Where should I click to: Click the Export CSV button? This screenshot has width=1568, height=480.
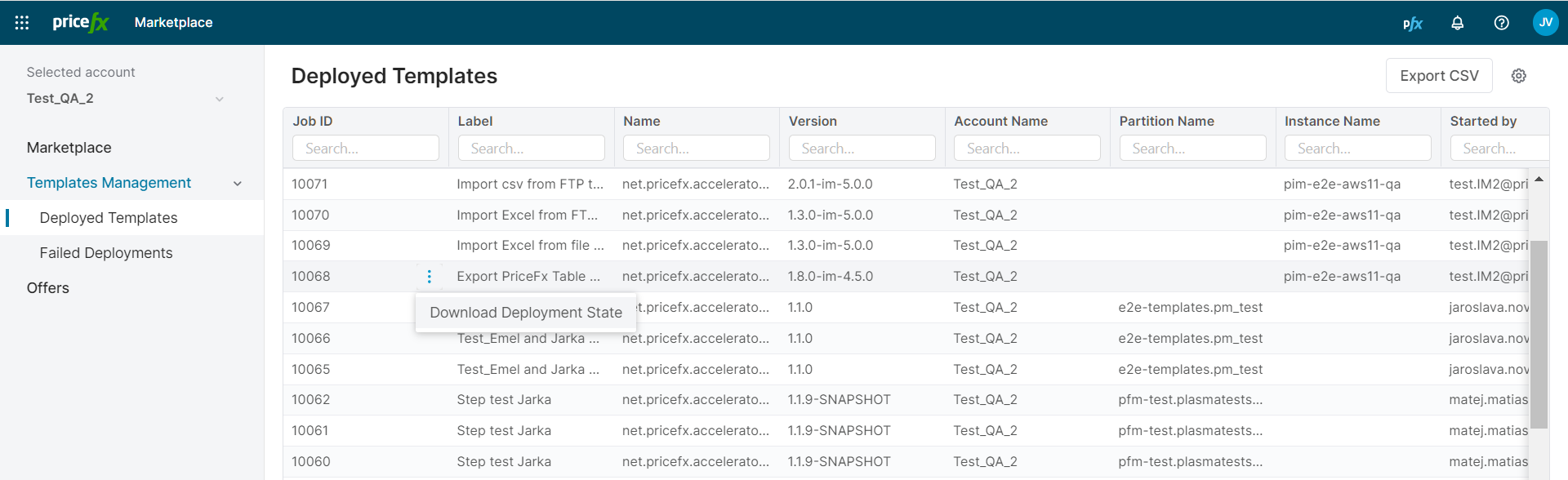(x=1438, y=76)
